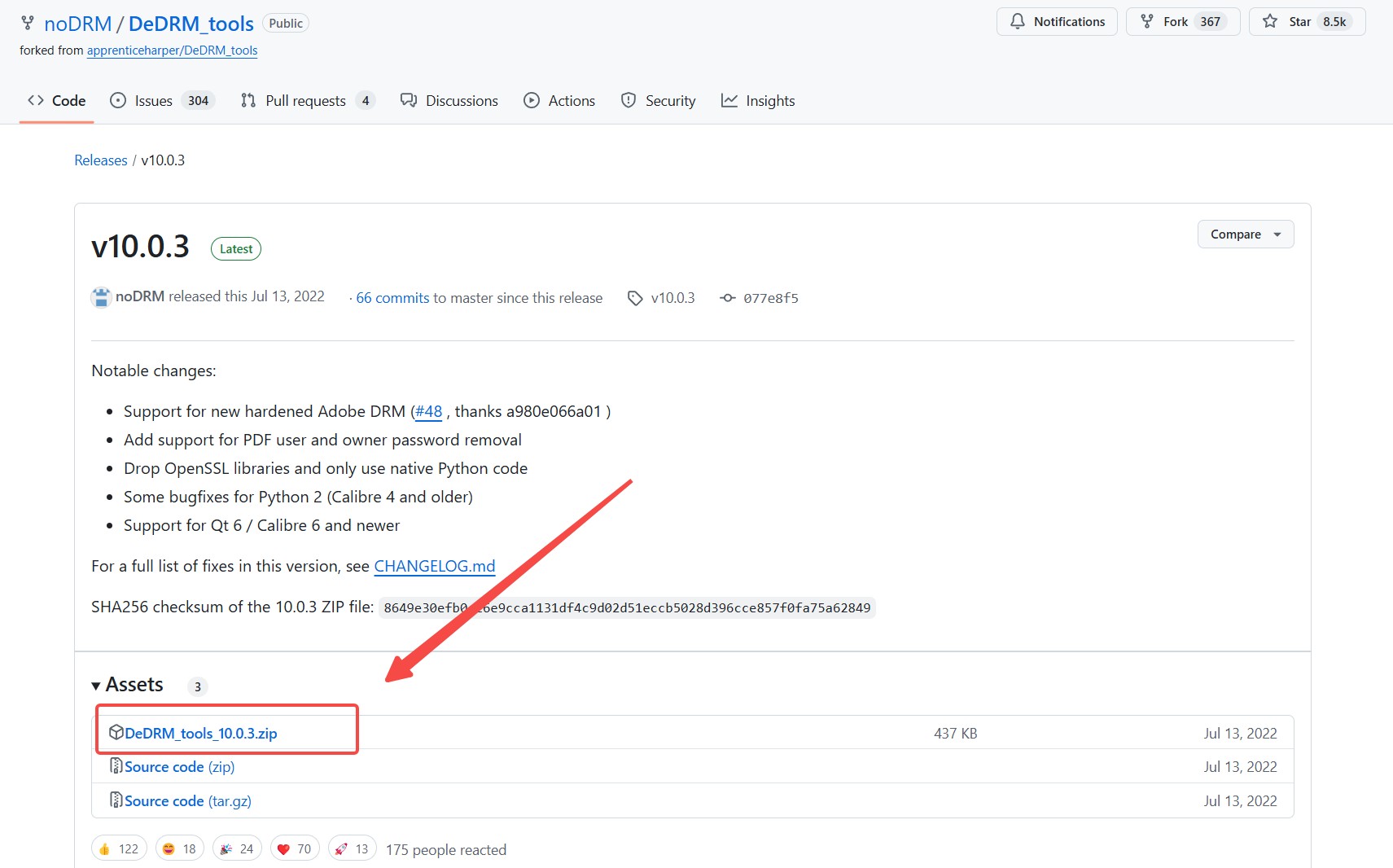Open the Discussions tab

(449, 101)
